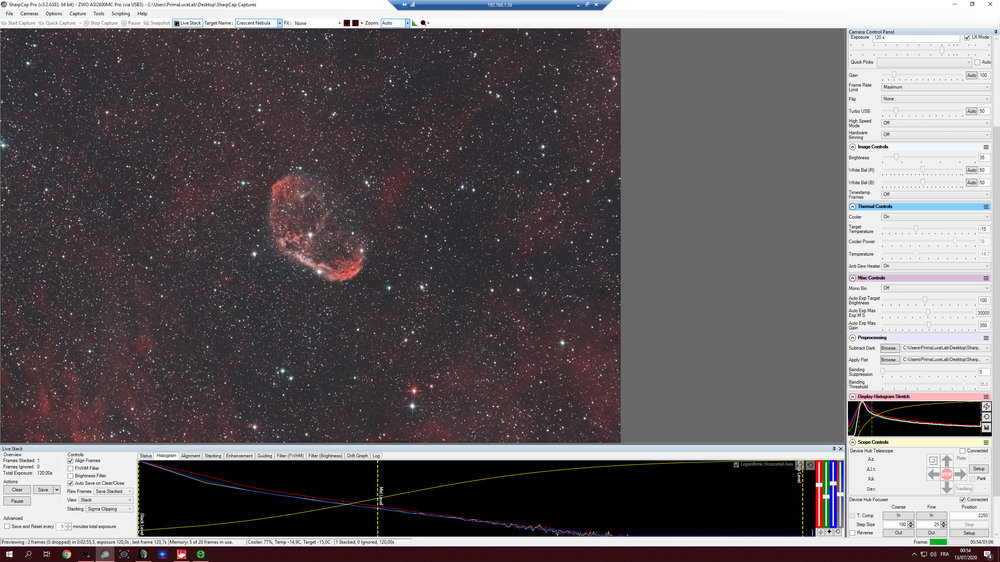This screenshot has height=562, width=1000.
Task: Open the Windows Start menu
Action: click(x=9, y=554)
